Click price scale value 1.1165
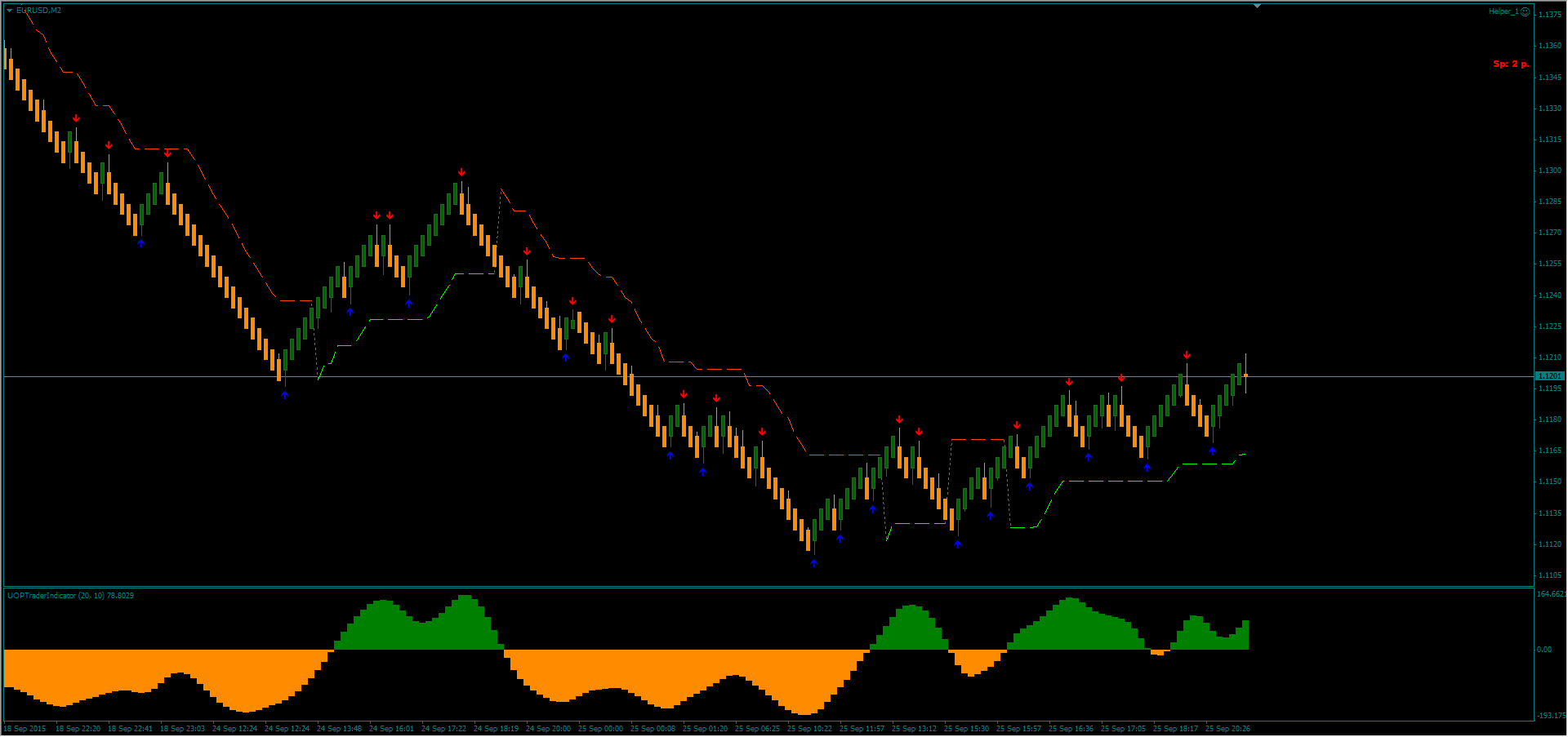Viewport: 1568px width, 737px height. tap(1550, 451)
